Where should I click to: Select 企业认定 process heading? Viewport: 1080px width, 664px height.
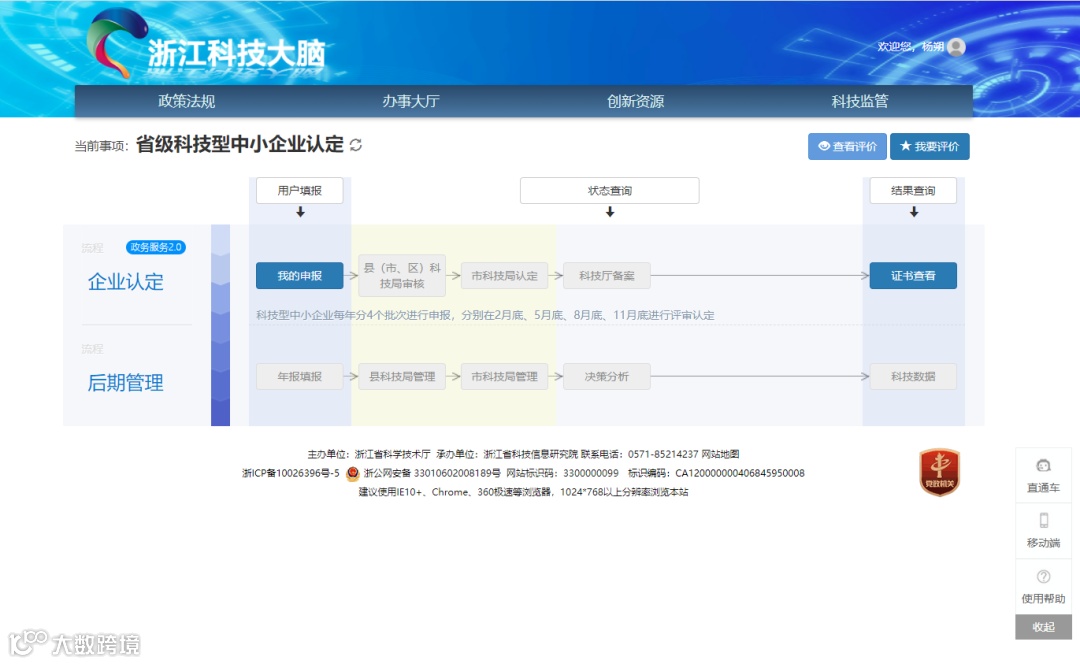point(125,282)
